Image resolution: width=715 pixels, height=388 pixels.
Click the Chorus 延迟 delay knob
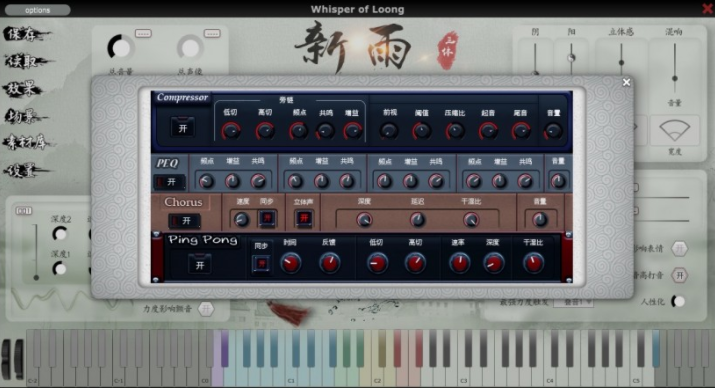tap(417, 220)
